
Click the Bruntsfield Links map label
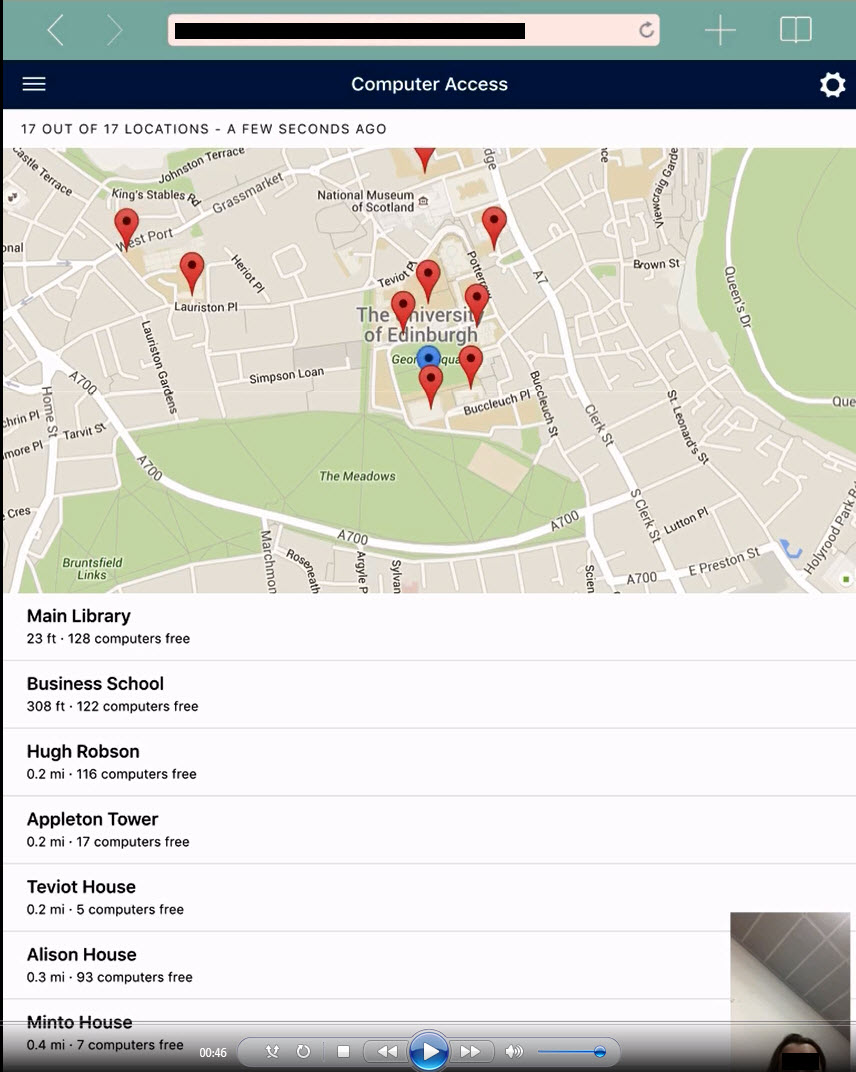(92, 568)
